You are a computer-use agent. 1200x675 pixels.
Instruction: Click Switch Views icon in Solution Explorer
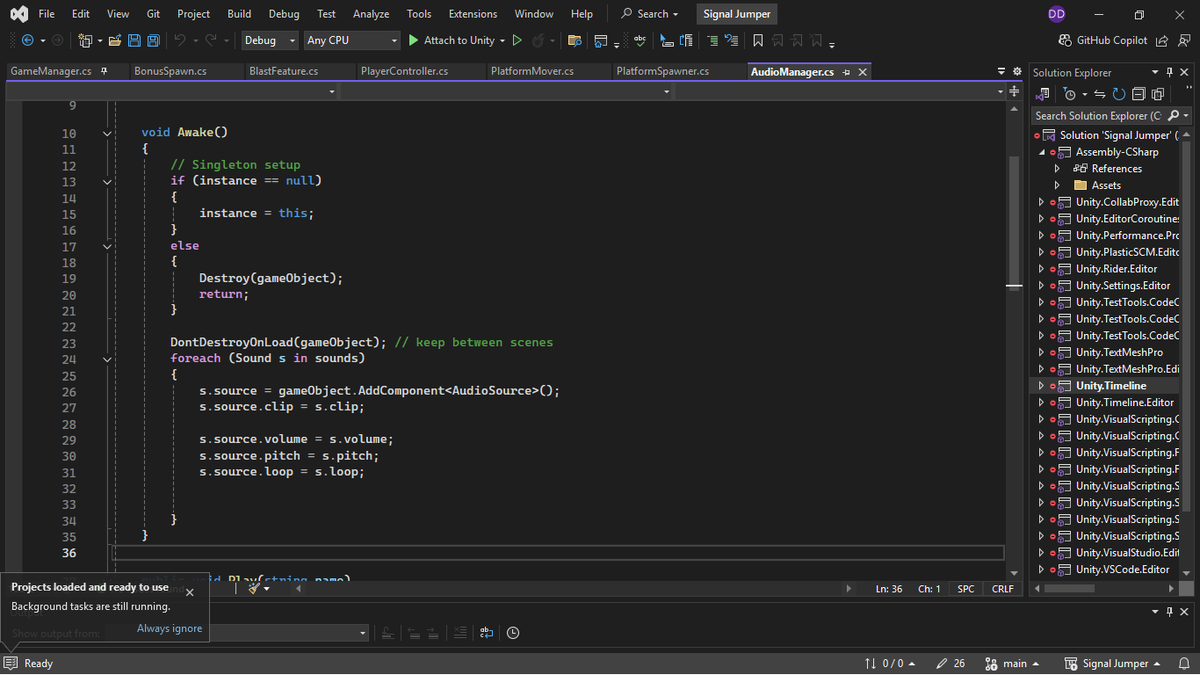click(1043, 94)
